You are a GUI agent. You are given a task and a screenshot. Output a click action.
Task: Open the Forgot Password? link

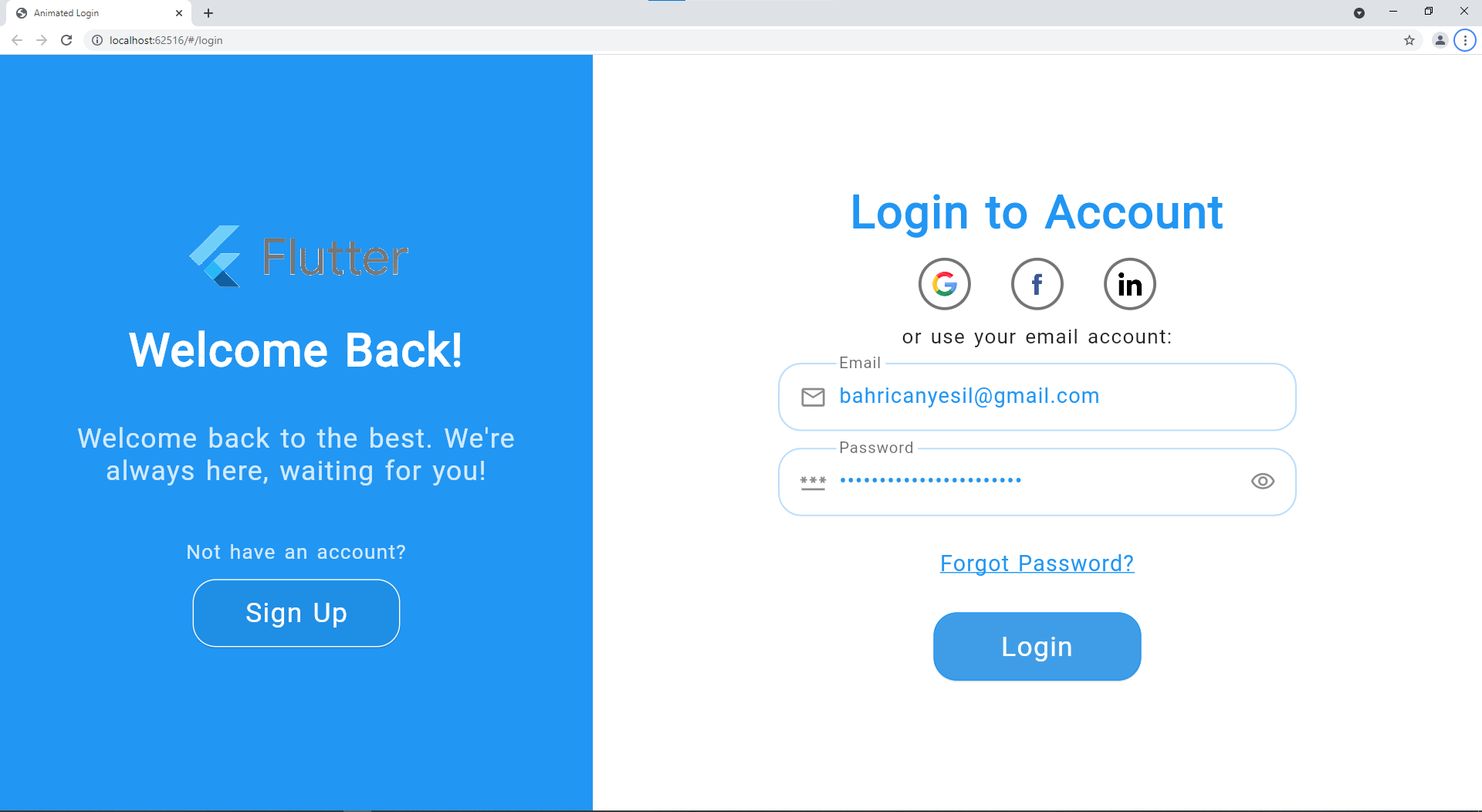coord(1037,563)
